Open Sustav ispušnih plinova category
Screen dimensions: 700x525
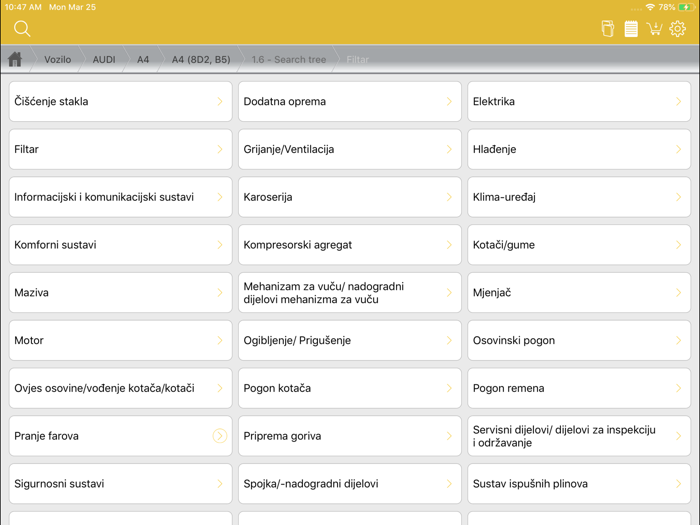click(x=579, y=483)
